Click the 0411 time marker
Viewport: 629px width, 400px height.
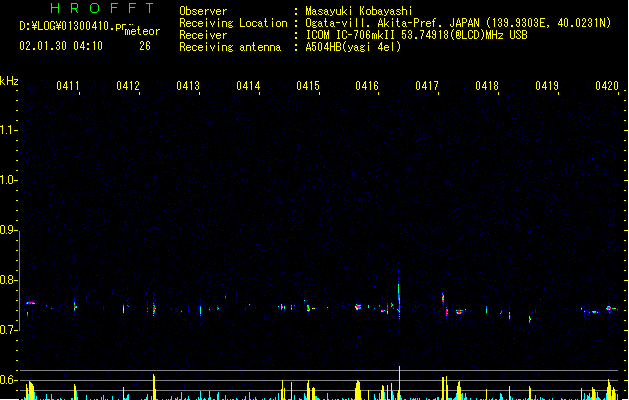click(x=67, y=86)
